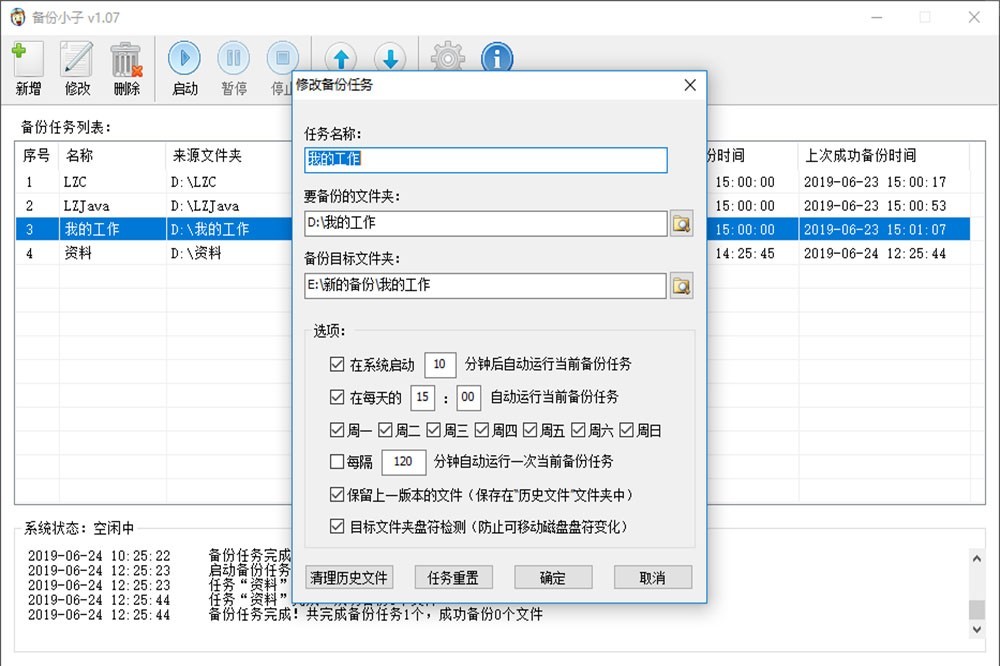Select the 资料 task row in list
1000x666 pixels.
[150, 254]
